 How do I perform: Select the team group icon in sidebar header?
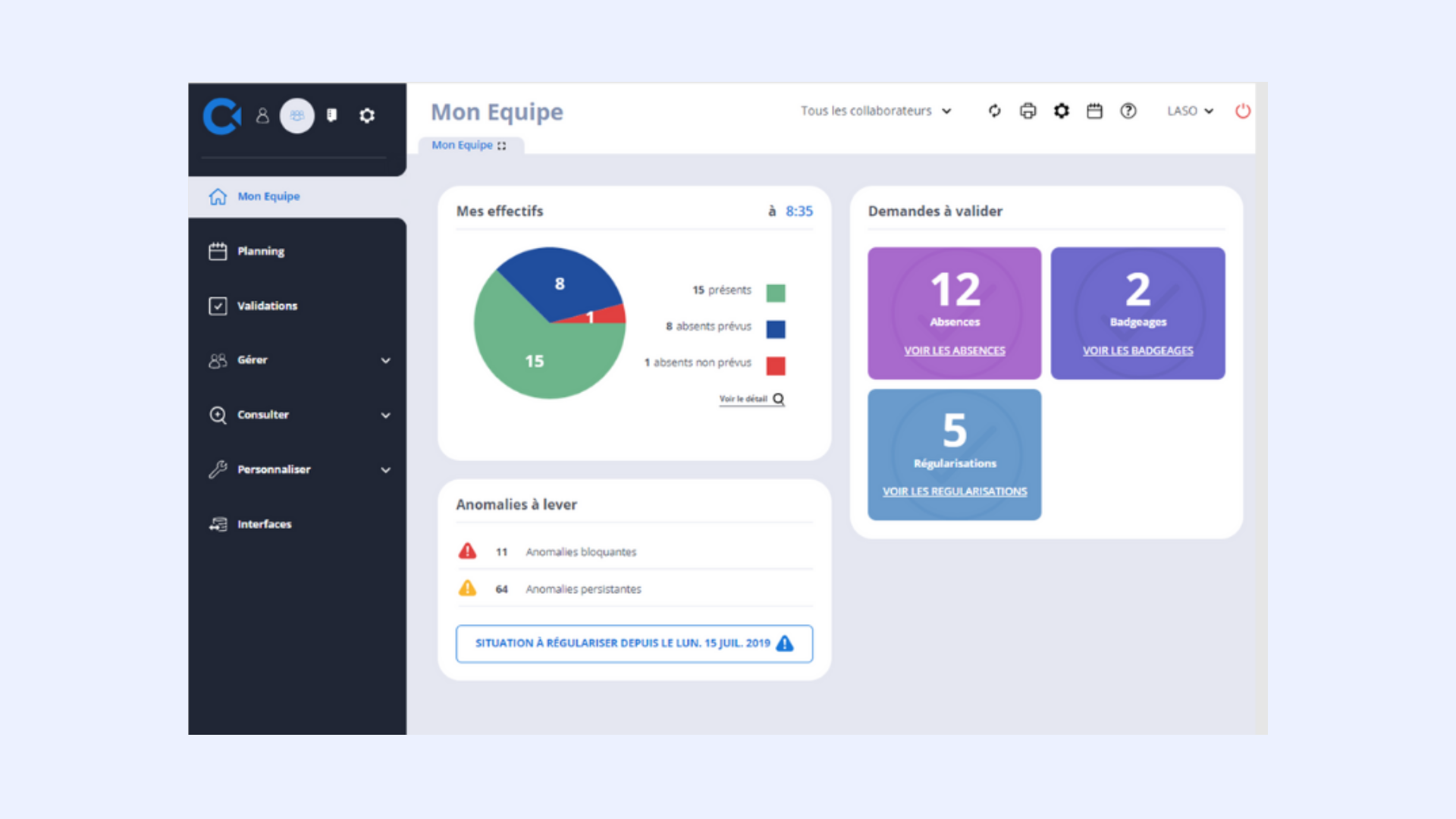click(x=297, y=116)
